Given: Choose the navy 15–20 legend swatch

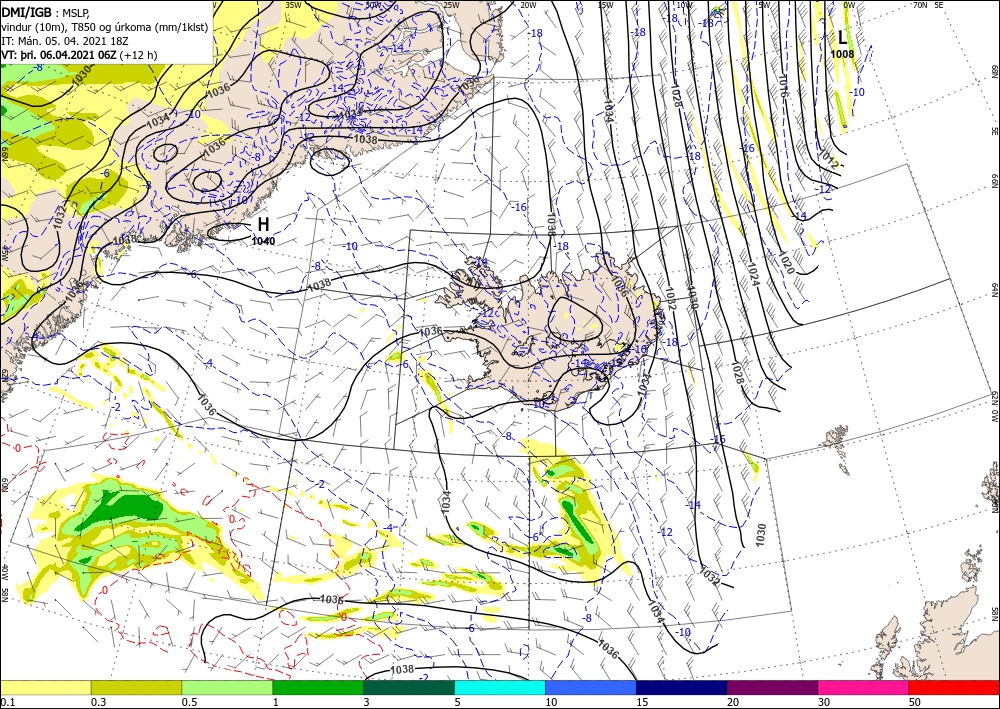Looking at the screenshot, I should (682, 687).
